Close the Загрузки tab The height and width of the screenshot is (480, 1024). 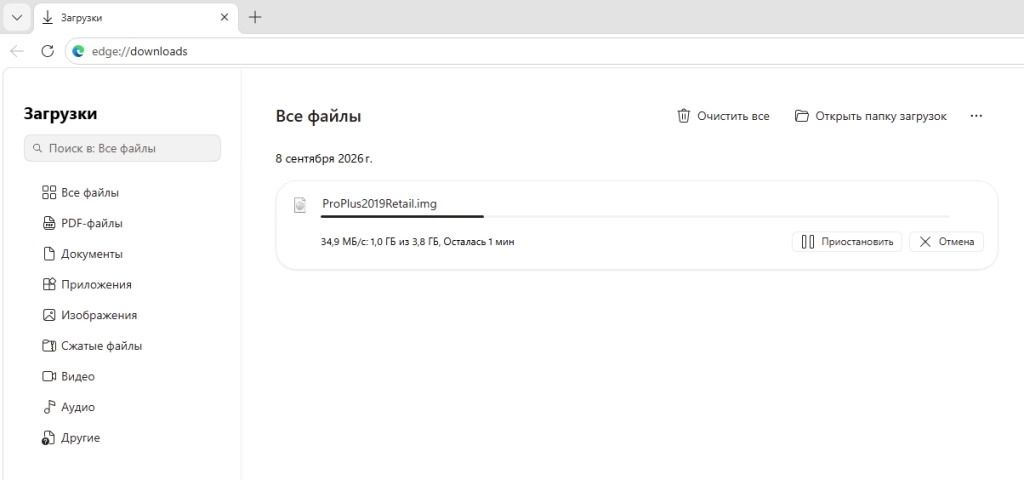point(225,18)
